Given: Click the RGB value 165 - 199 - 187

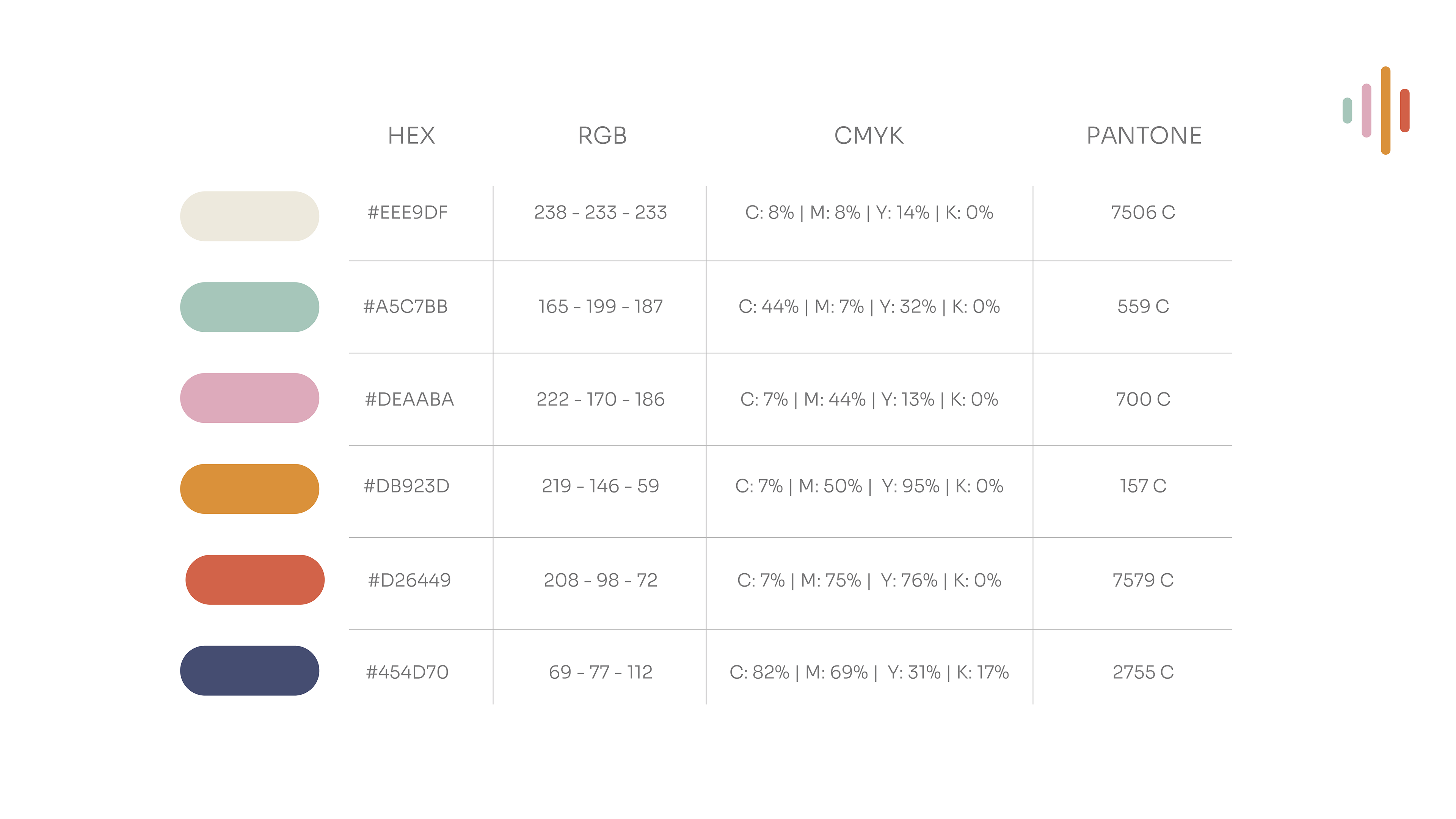Looking at the screenshot, I should [600, 306].
